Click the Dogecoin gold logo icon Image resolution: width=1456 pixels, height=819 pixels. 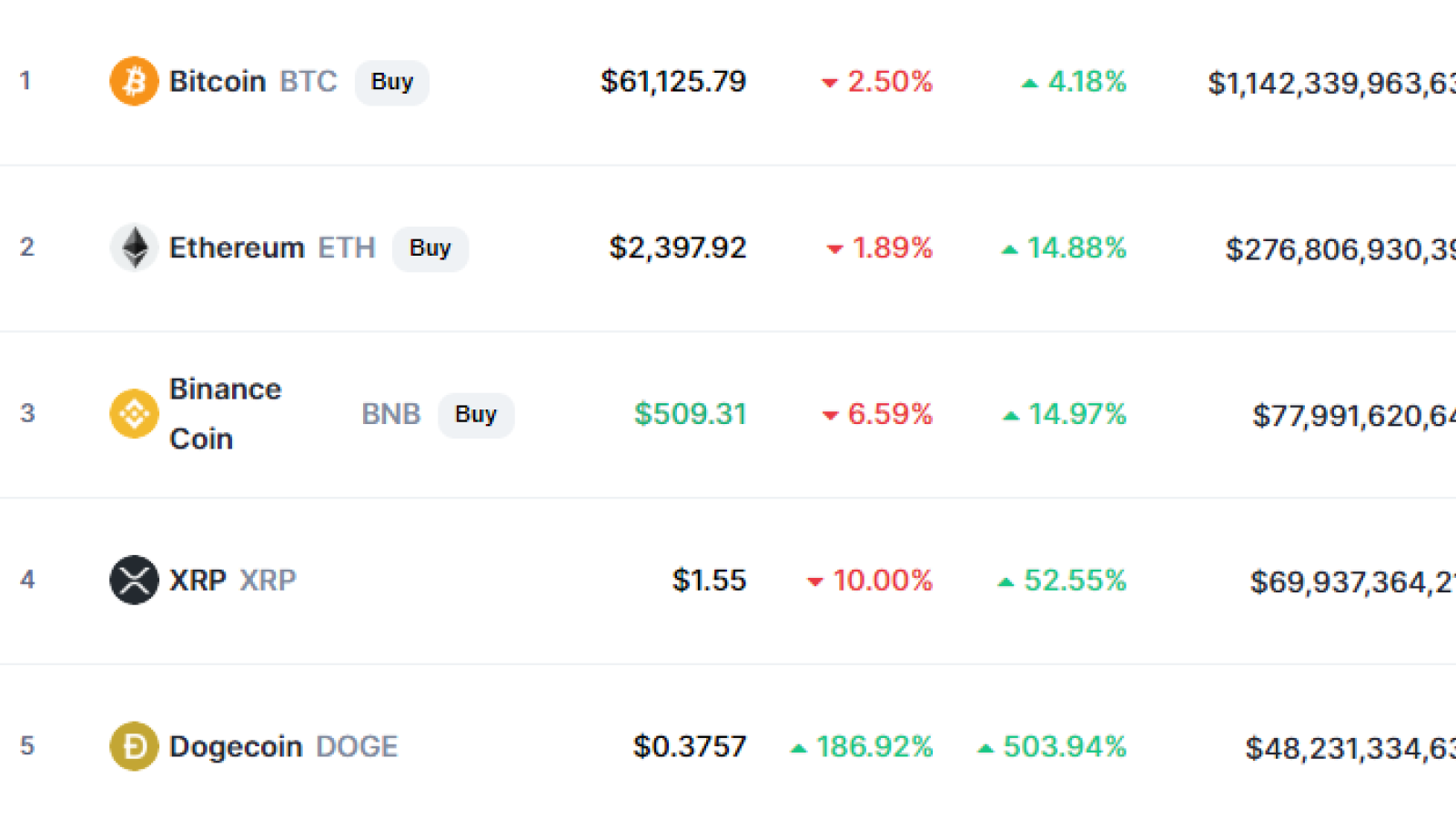(134, 746)
